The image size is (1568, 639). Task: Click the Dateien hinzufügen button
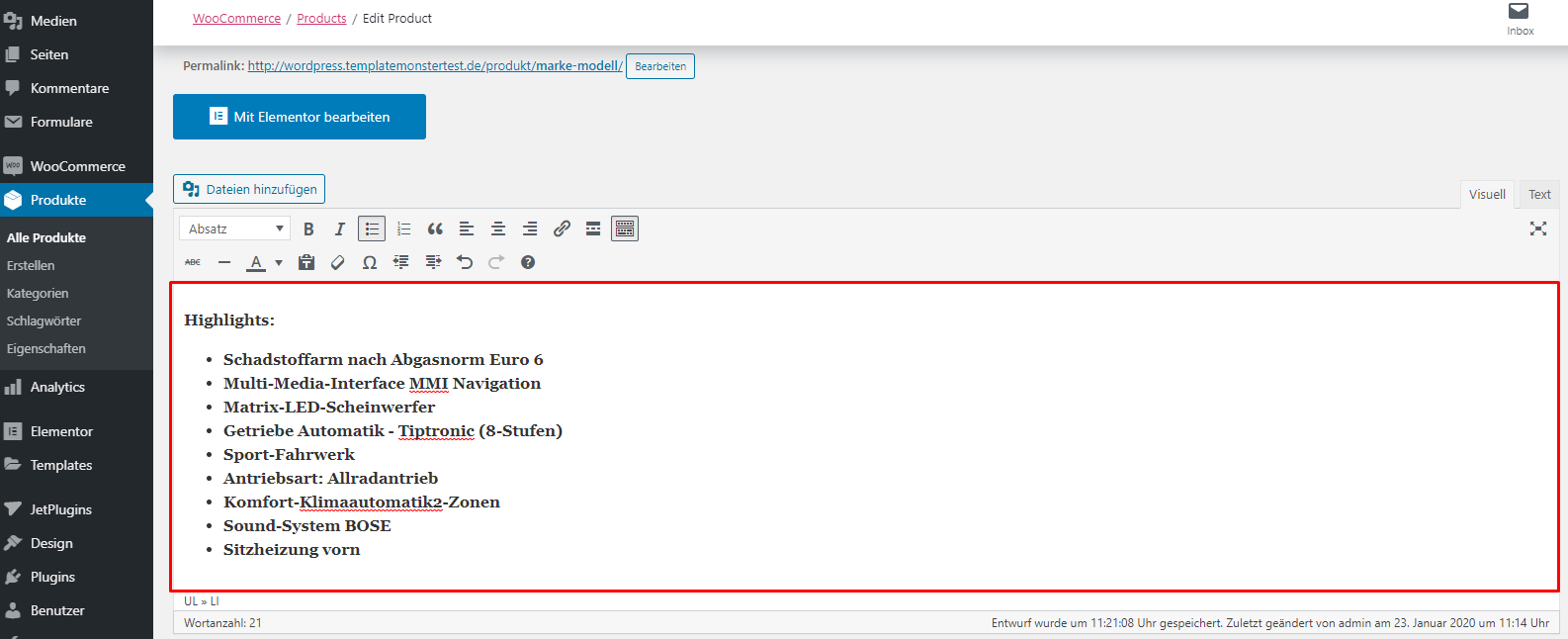coord(249,189)
